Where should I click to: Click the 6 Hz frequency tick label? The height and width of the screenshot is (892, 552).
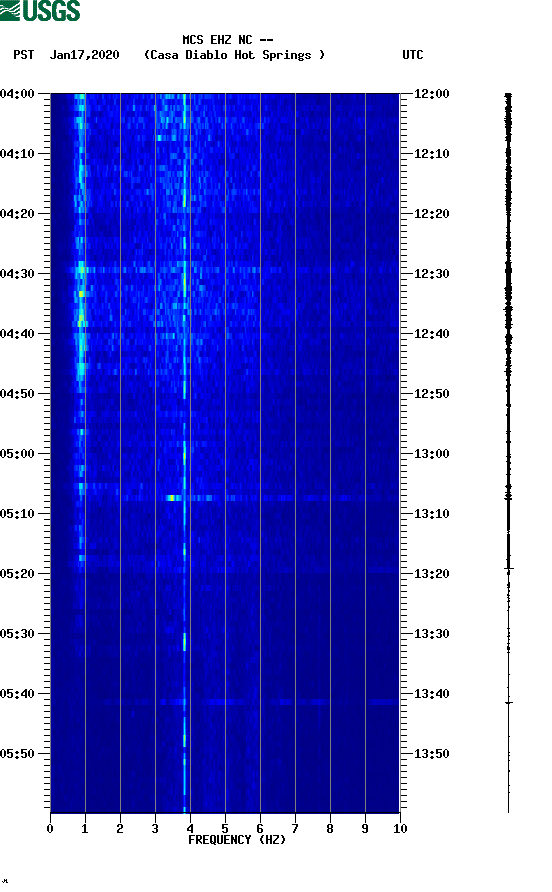[x=260, y=828]
